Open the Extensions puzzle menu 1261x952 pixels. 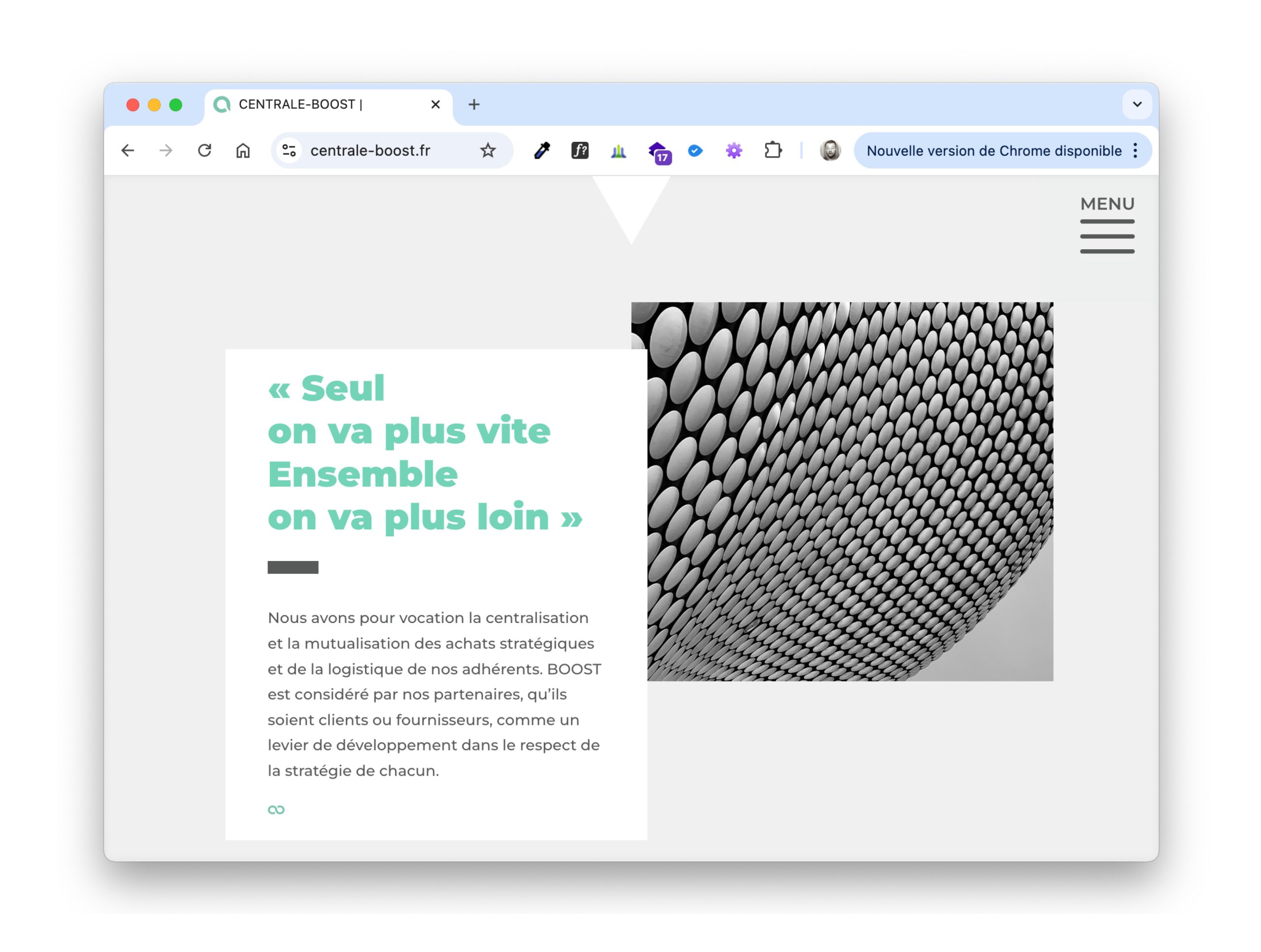coord(772,151)
